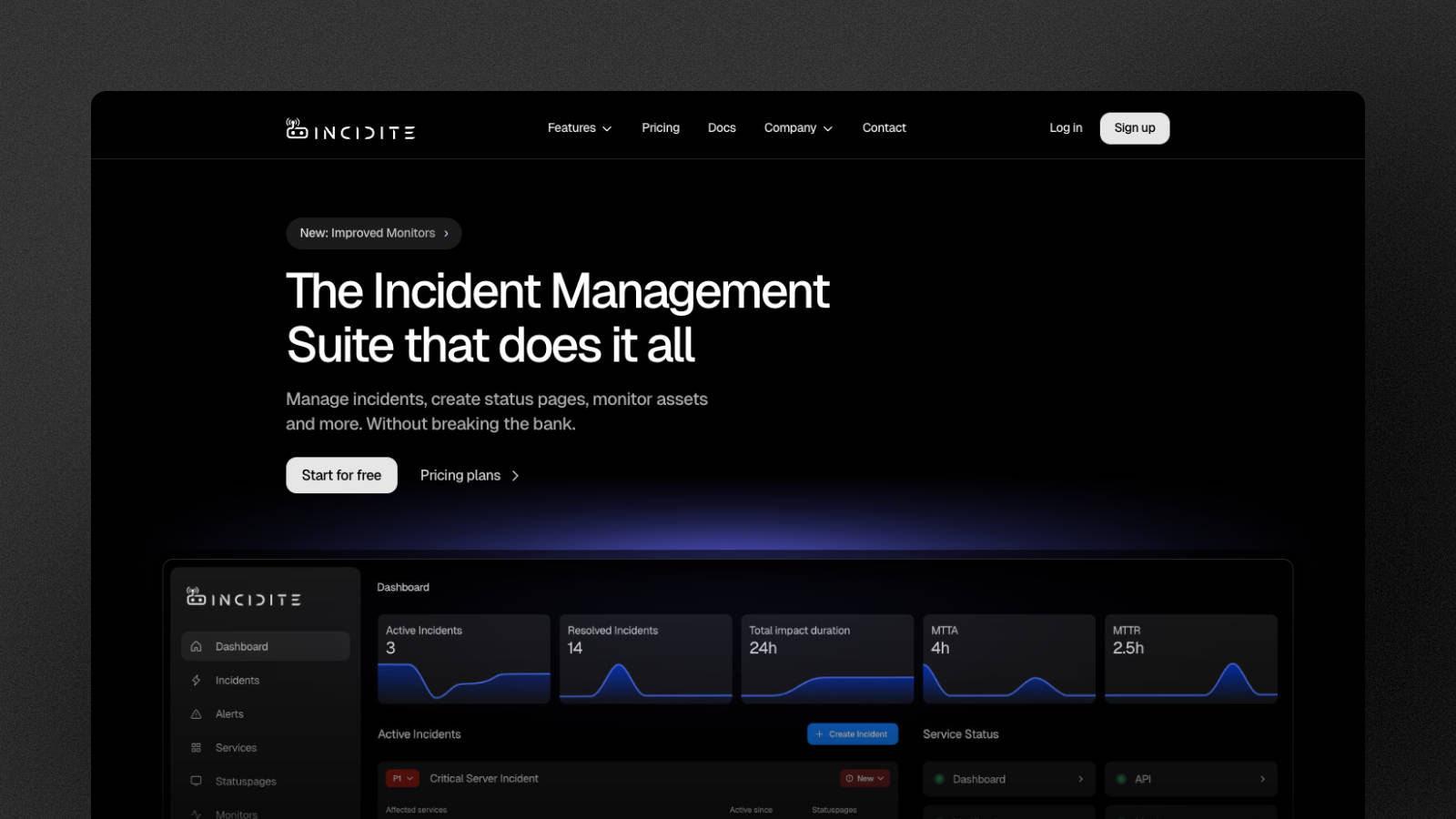Open Alerts via the warning triangle icon
The height and width of the screenshot is (819, 1456).
click(196, 713)
